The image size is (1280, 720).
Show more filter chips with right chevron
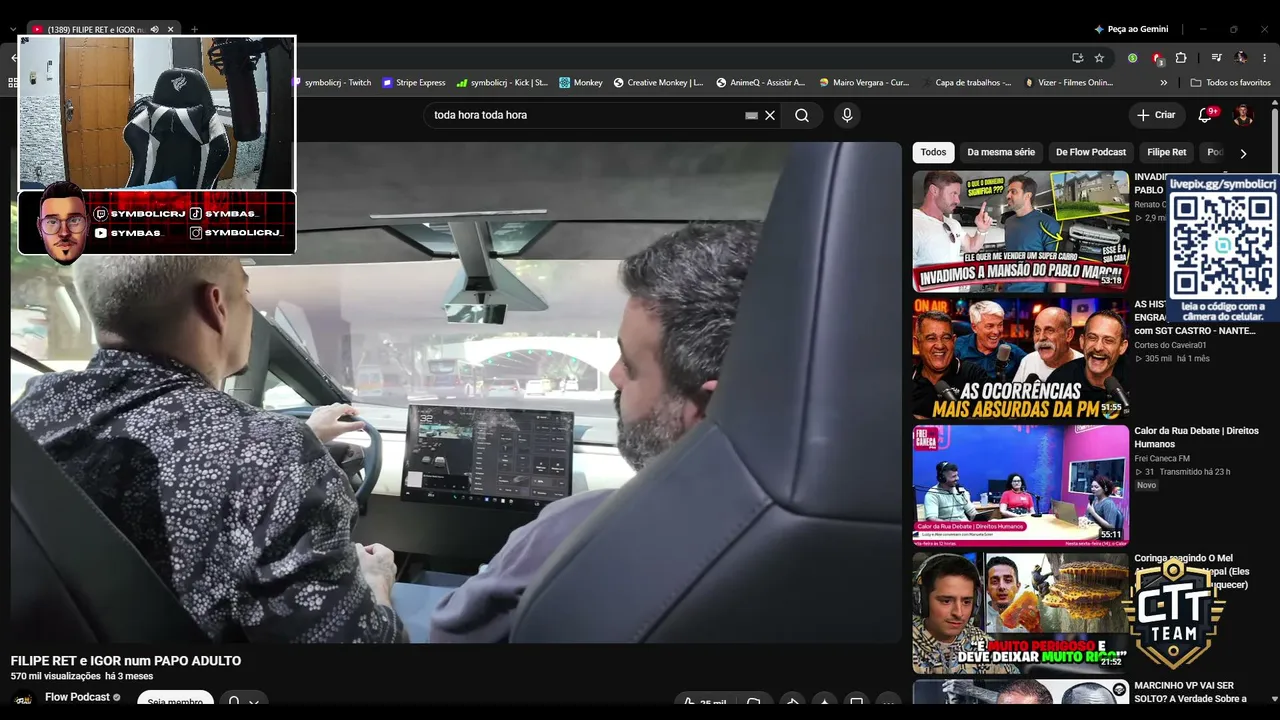coord(1243,153)
